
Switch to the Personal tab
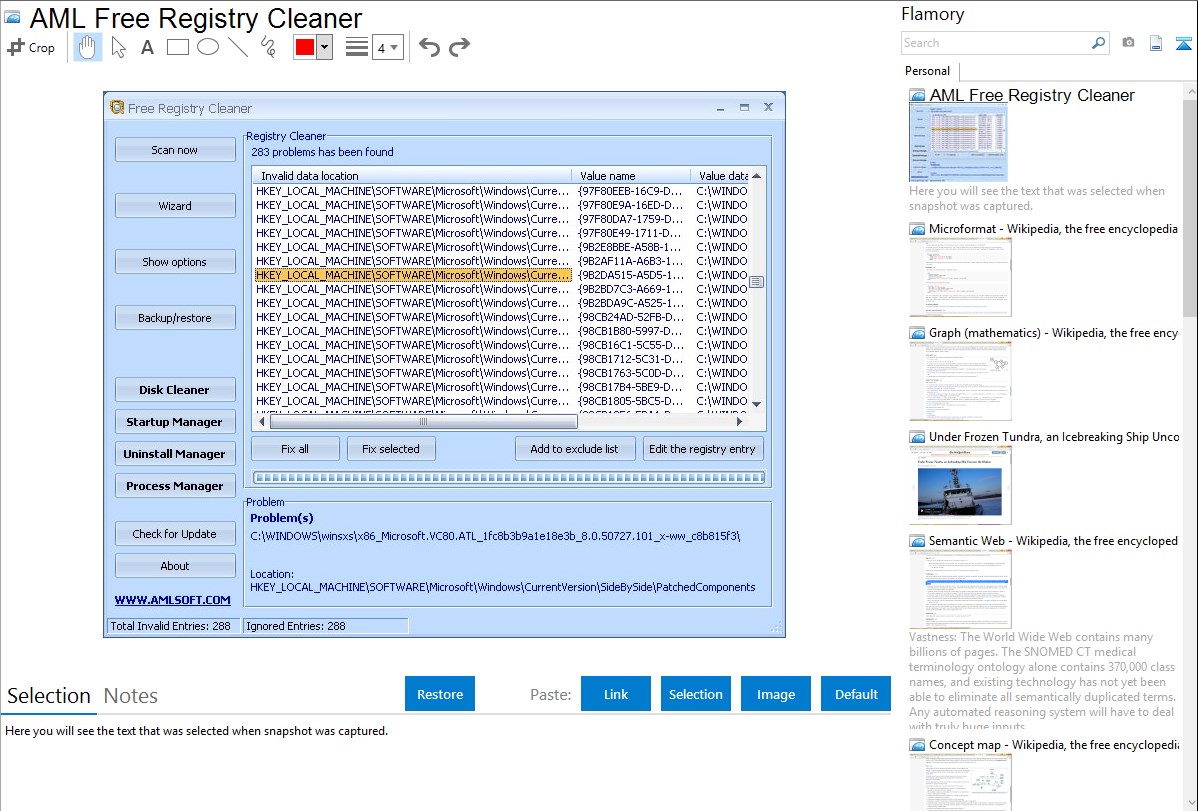pyautogui.click(x=928, y=71)
